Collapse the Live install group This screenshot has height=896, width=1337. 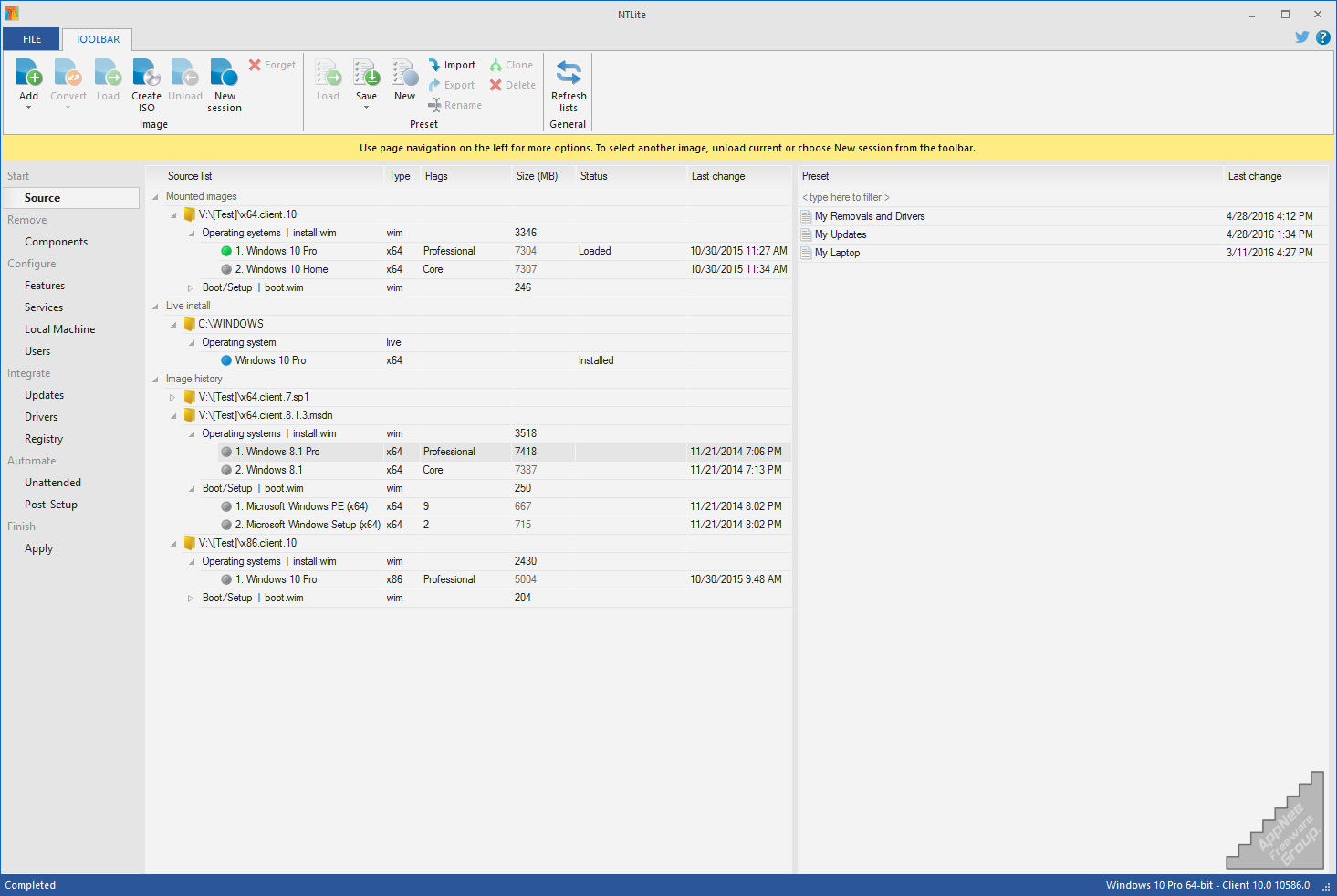pos(155,306)
